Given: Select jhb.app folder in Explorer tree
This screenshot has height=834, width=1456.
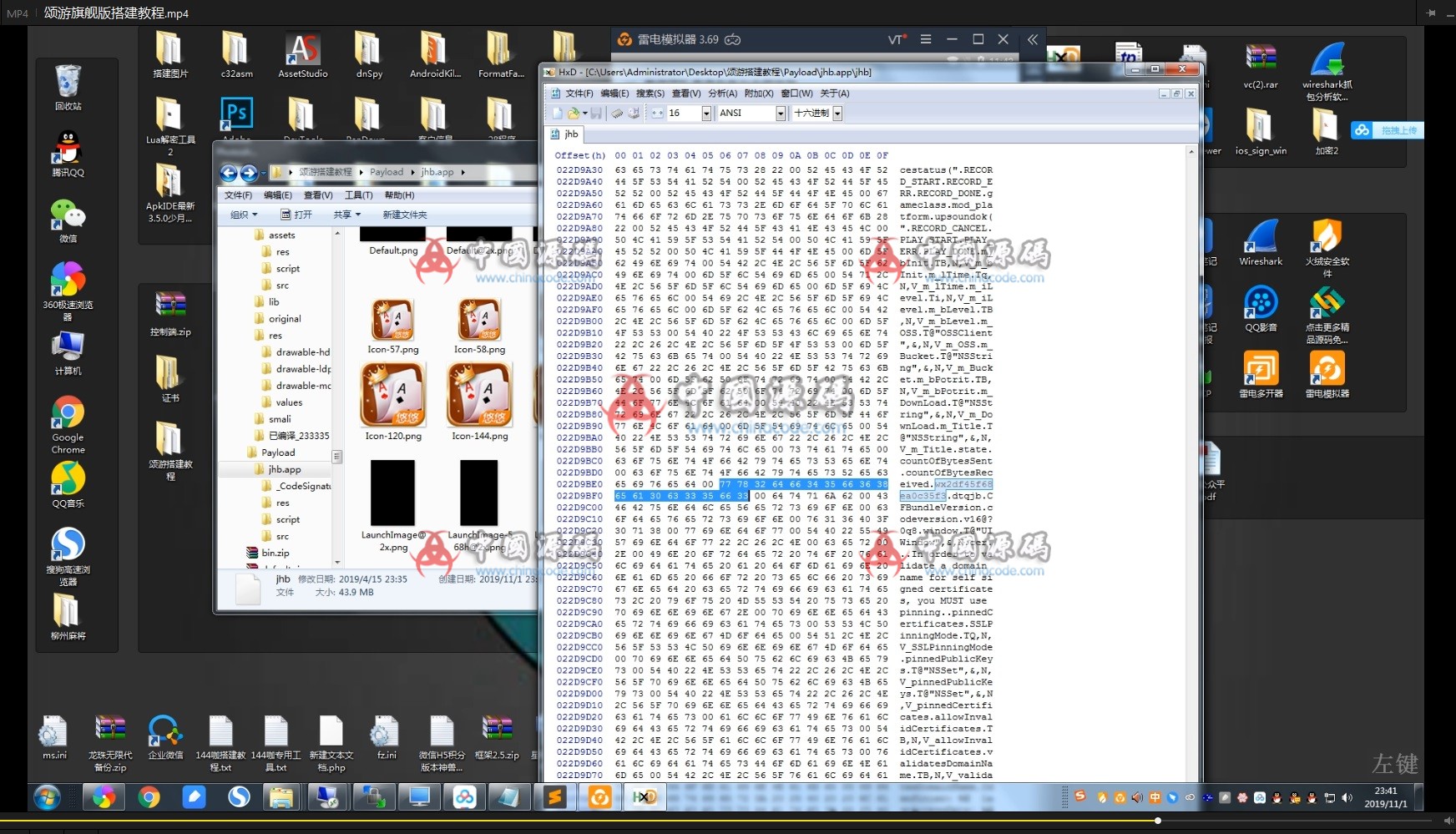Looking at the screenshot, I should coord(278,469).
